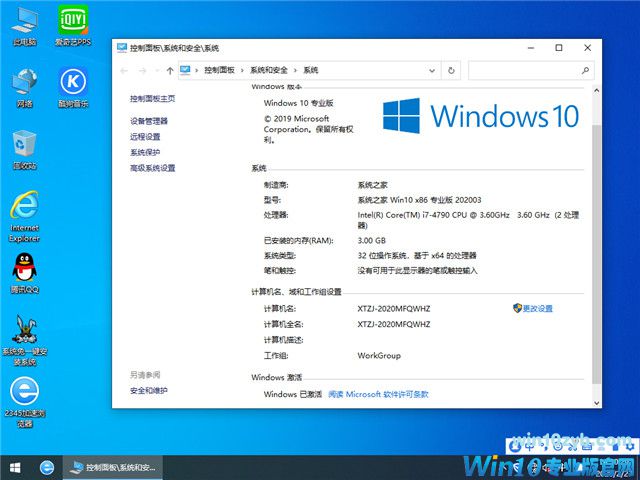Click the scrollbar up arrow

[596, 91]
